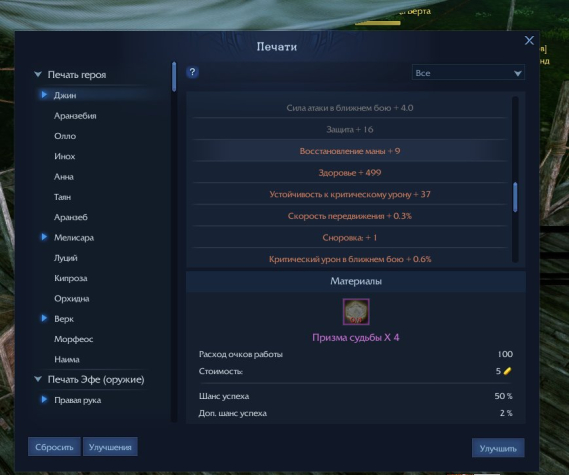The width and height of the screenshot is (569, 475).
Task: Click the gold coin cost icon
Action: tap(508, 371)
